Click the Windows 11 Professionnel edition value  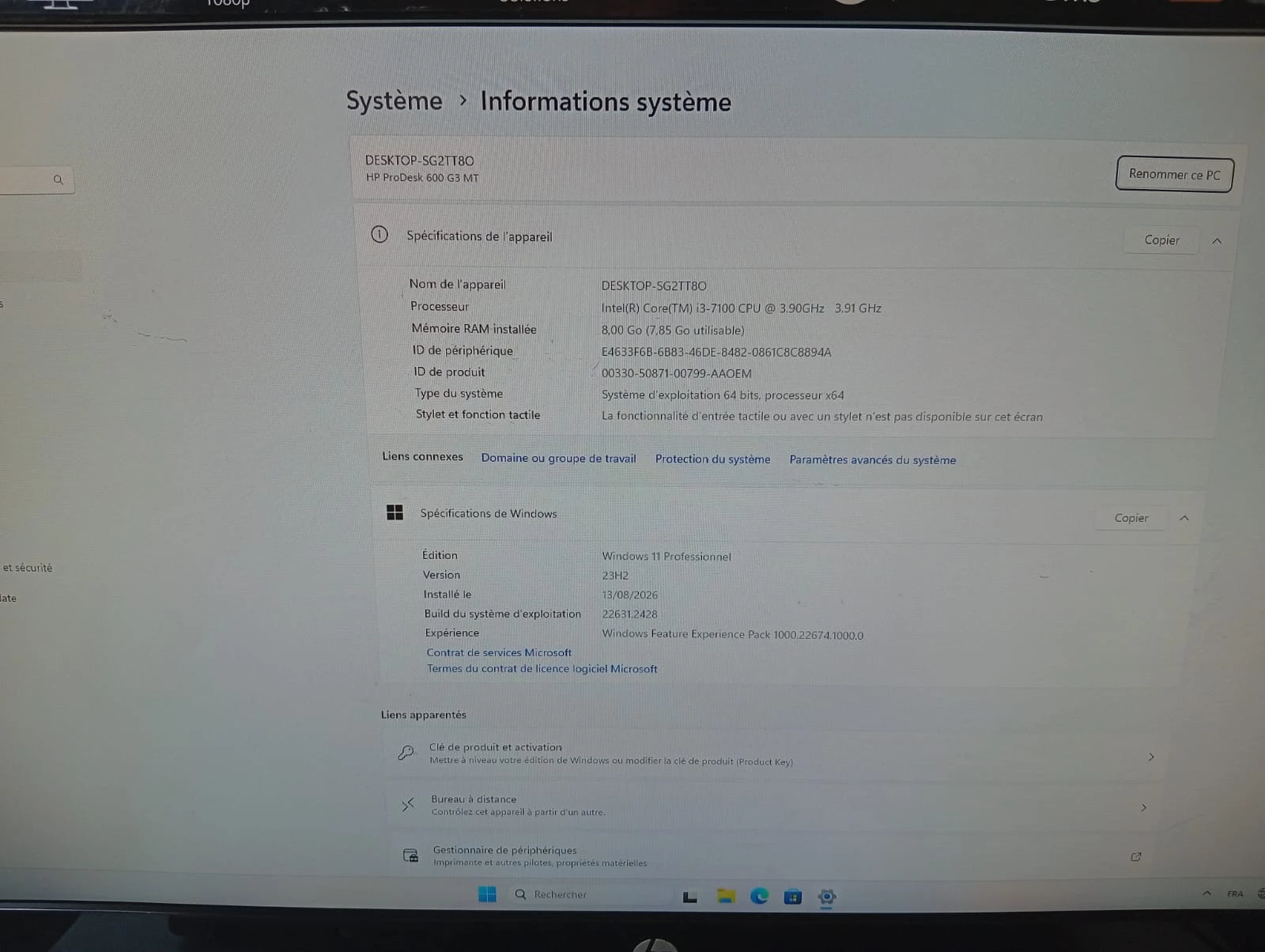pos(666,557)
